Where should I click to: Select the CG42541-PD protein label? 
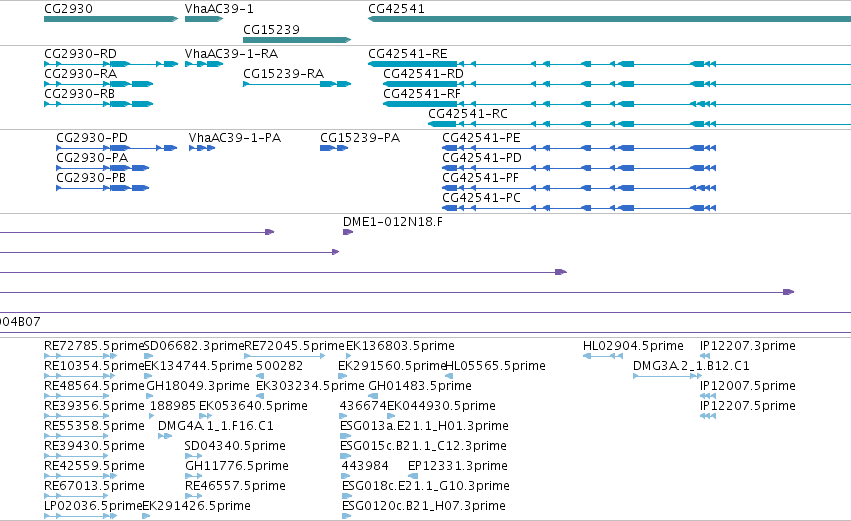coord(482,158)
